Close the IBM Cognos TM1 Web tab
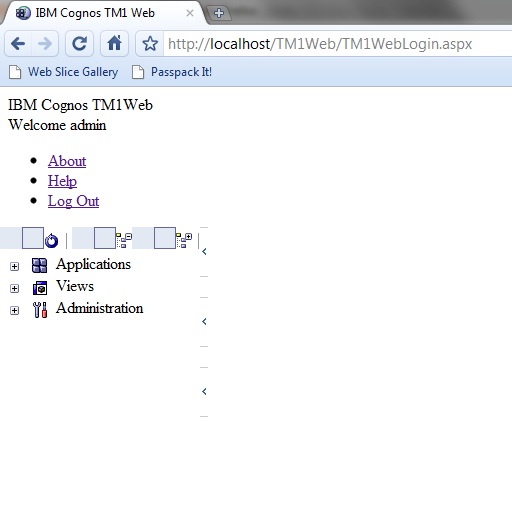 click(x=190, y=13)
